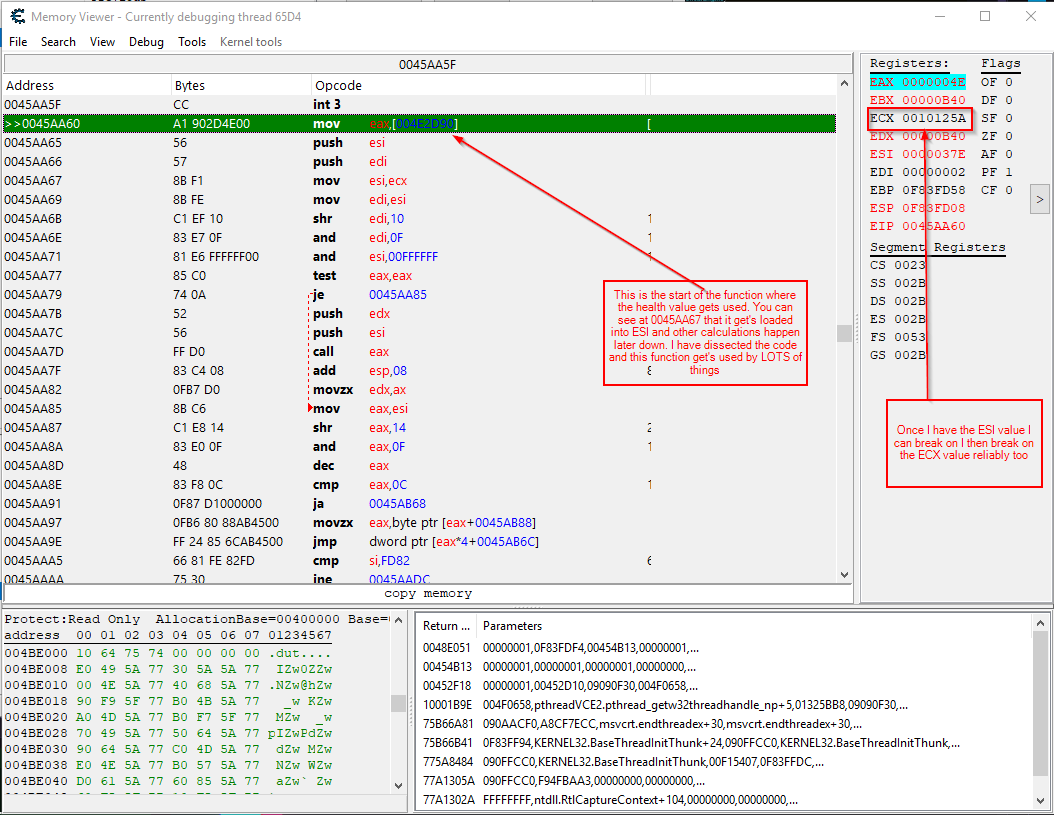Open the Tools menu
This screenshot has height=815, width=1054.
192,42
